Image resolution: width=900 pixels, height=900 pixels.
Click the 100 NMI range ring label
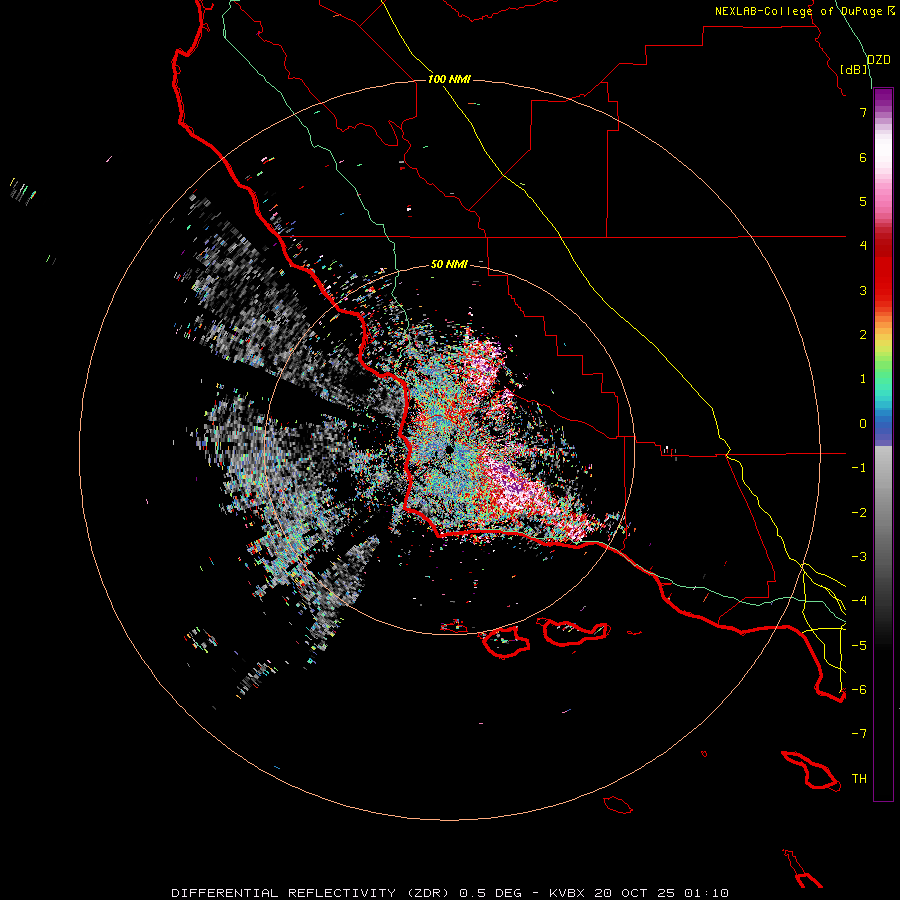[x=449, y=79]
